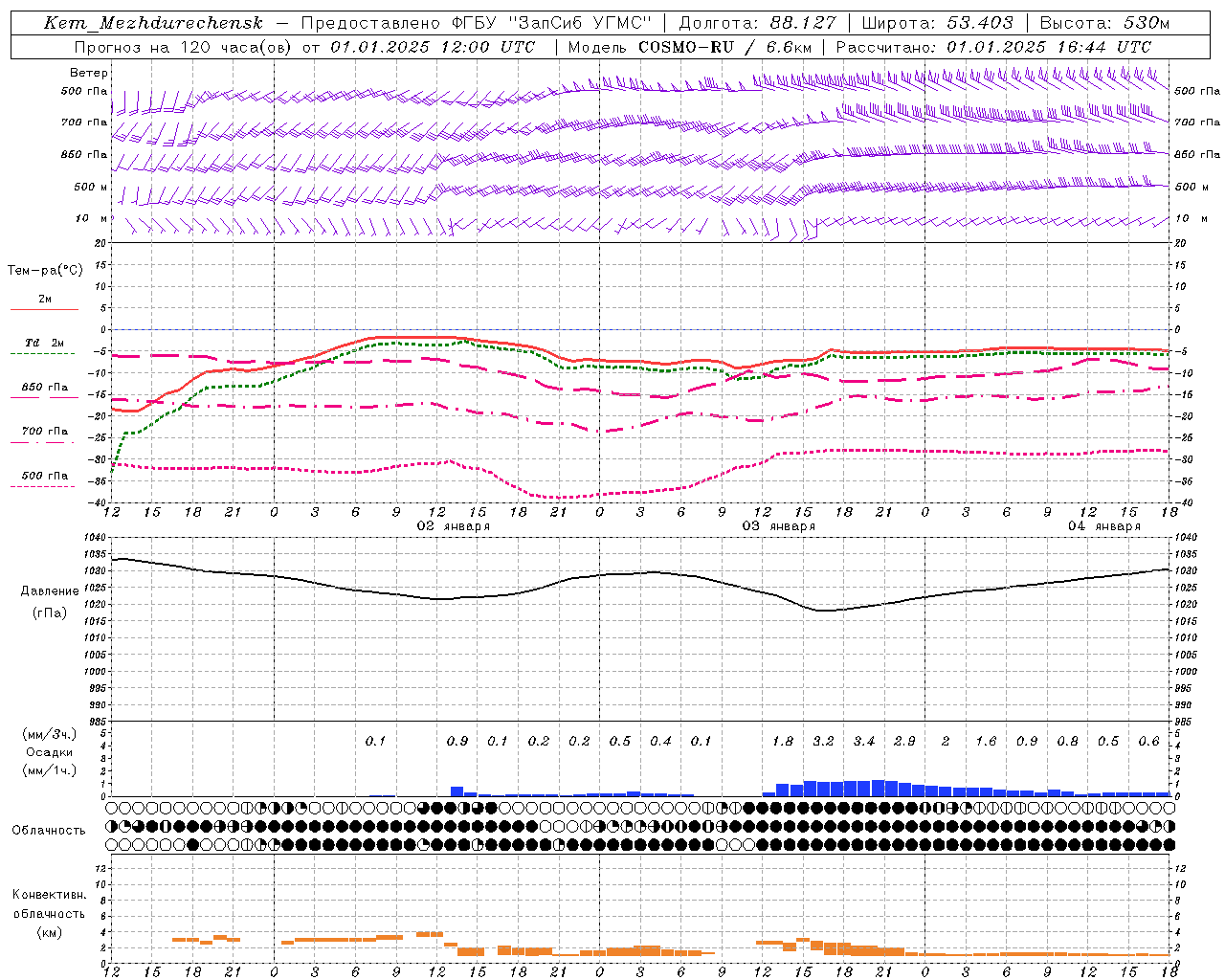
Task: Click the Облачность cloud cover label
Action: tap(49, 831)
